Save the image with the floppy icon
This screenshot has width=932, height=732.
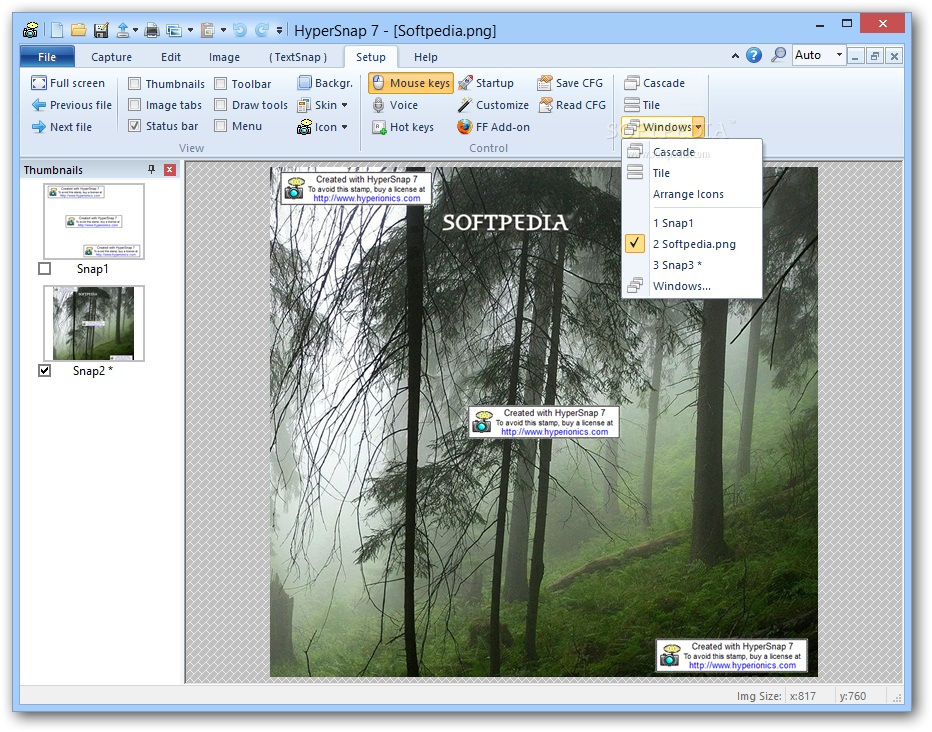click(101, 30)
